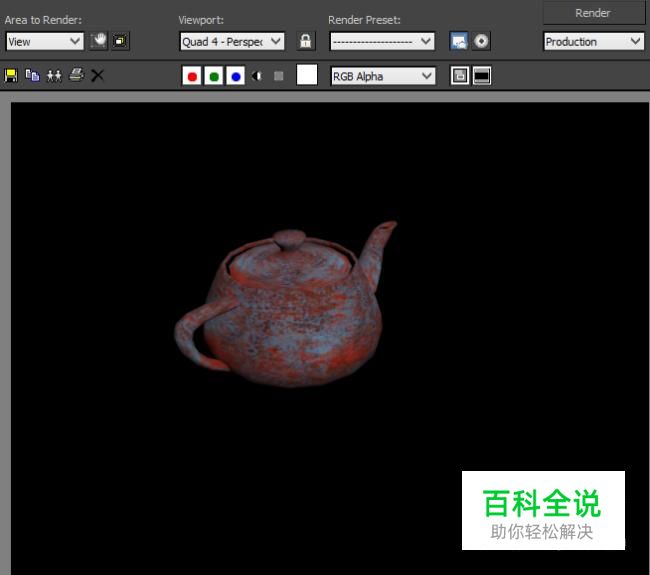Toggle the Blue channel display

236,76
